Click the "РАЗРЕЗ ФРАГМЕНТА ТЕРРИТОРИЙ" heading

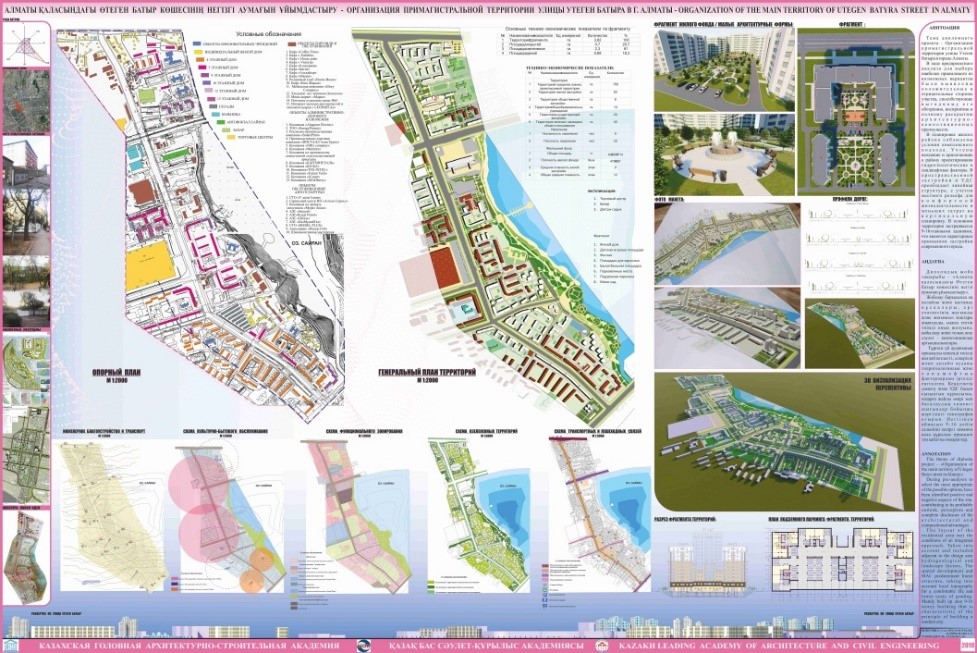684,518
